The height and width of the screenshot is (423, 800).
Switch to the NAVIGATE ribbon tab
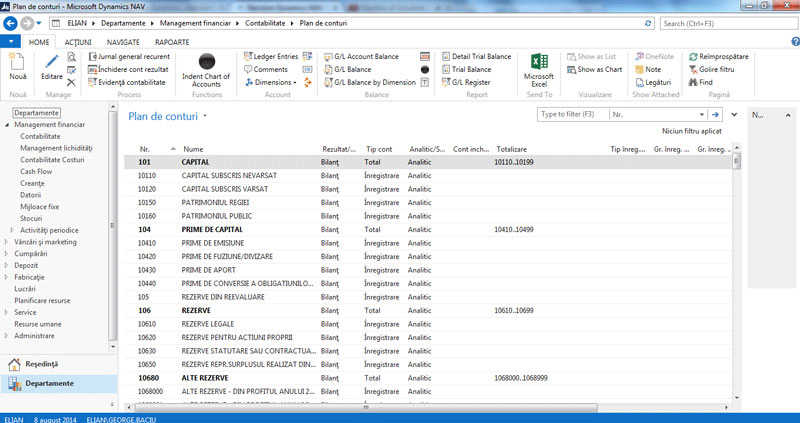(x=123, y=42)
